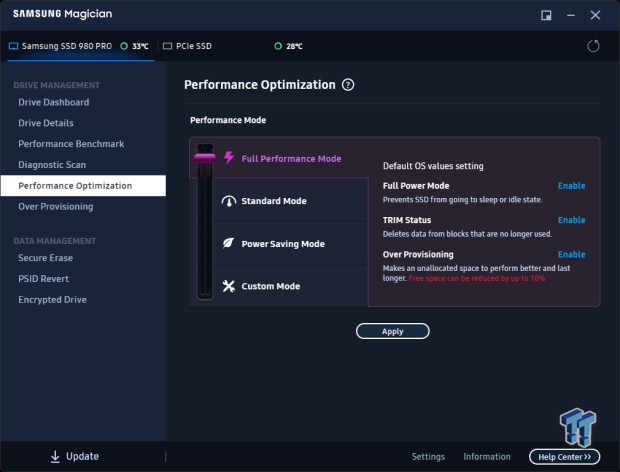Open Performance Optimization help question mark
This screenshot has height=472, width=620.
(348, 85)
